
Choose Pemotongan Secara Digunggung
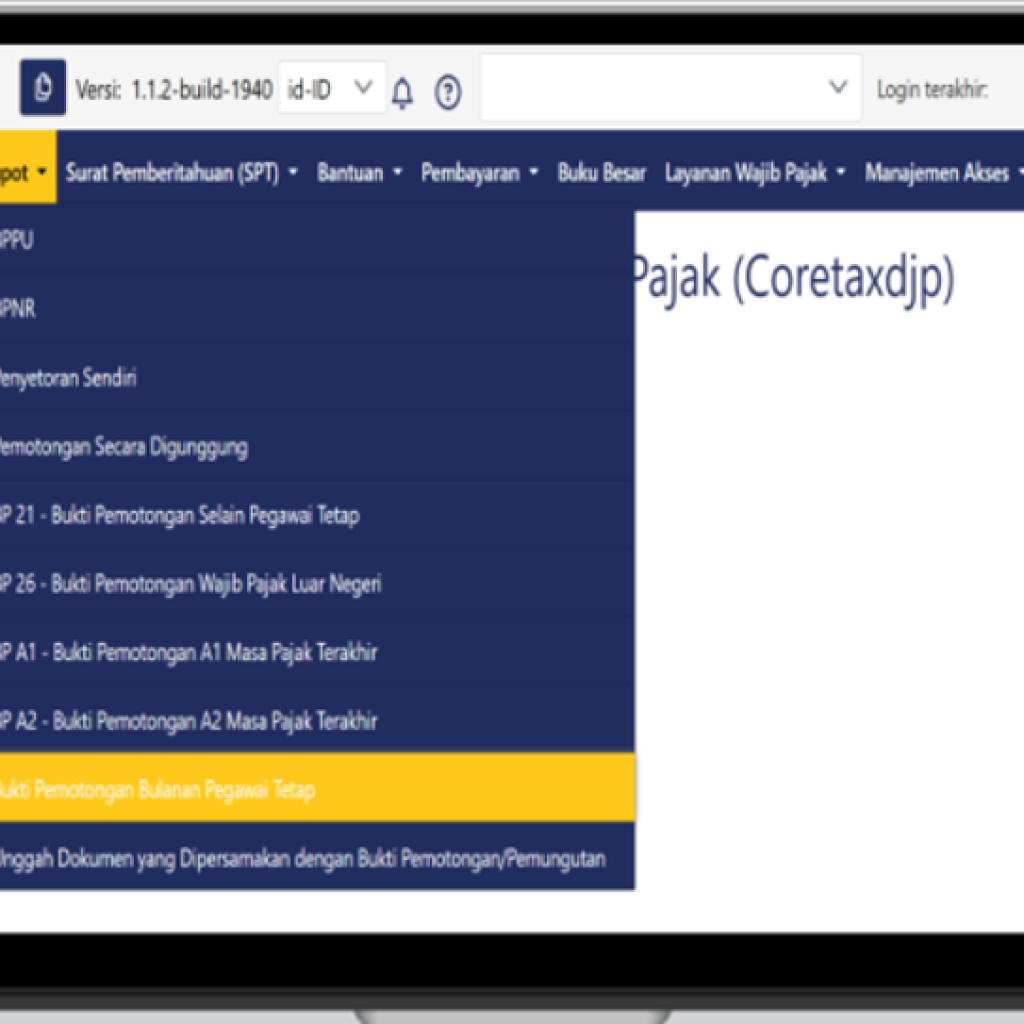(122, 447)
